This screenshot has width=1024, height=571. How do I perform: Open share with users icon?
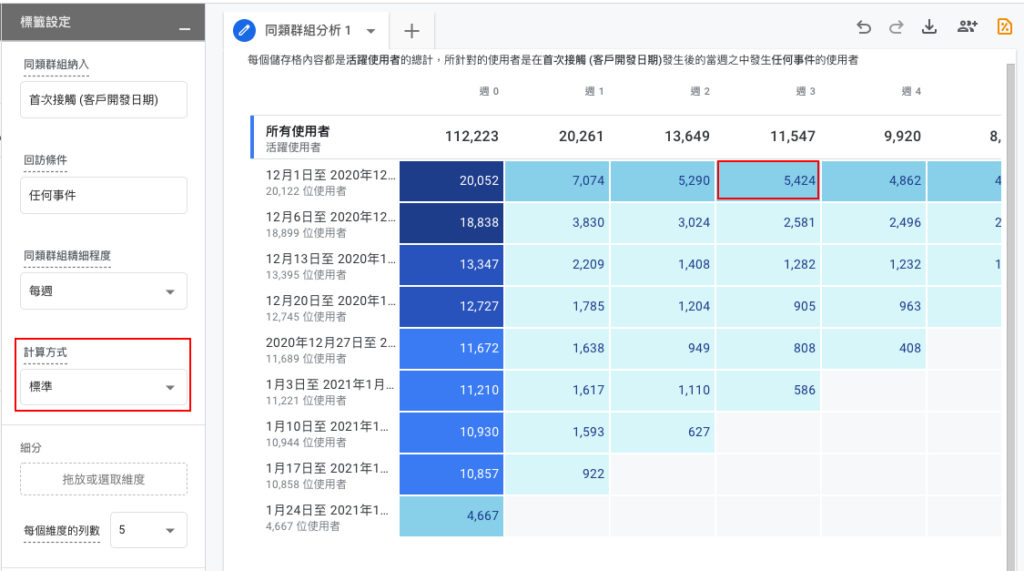(967, 27)
